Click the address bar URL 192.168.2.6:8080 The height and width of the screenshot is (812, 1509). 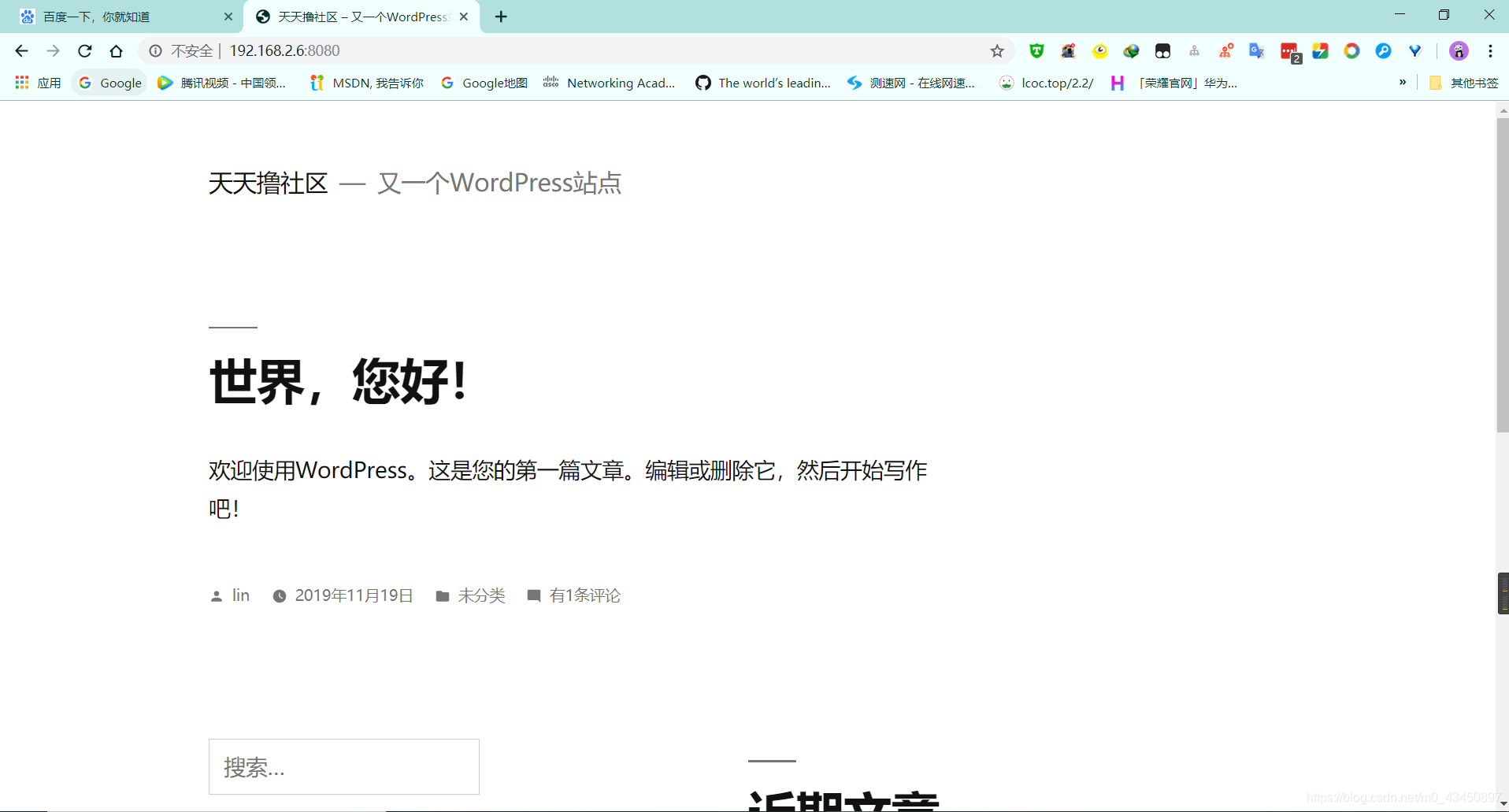[284, 51]
